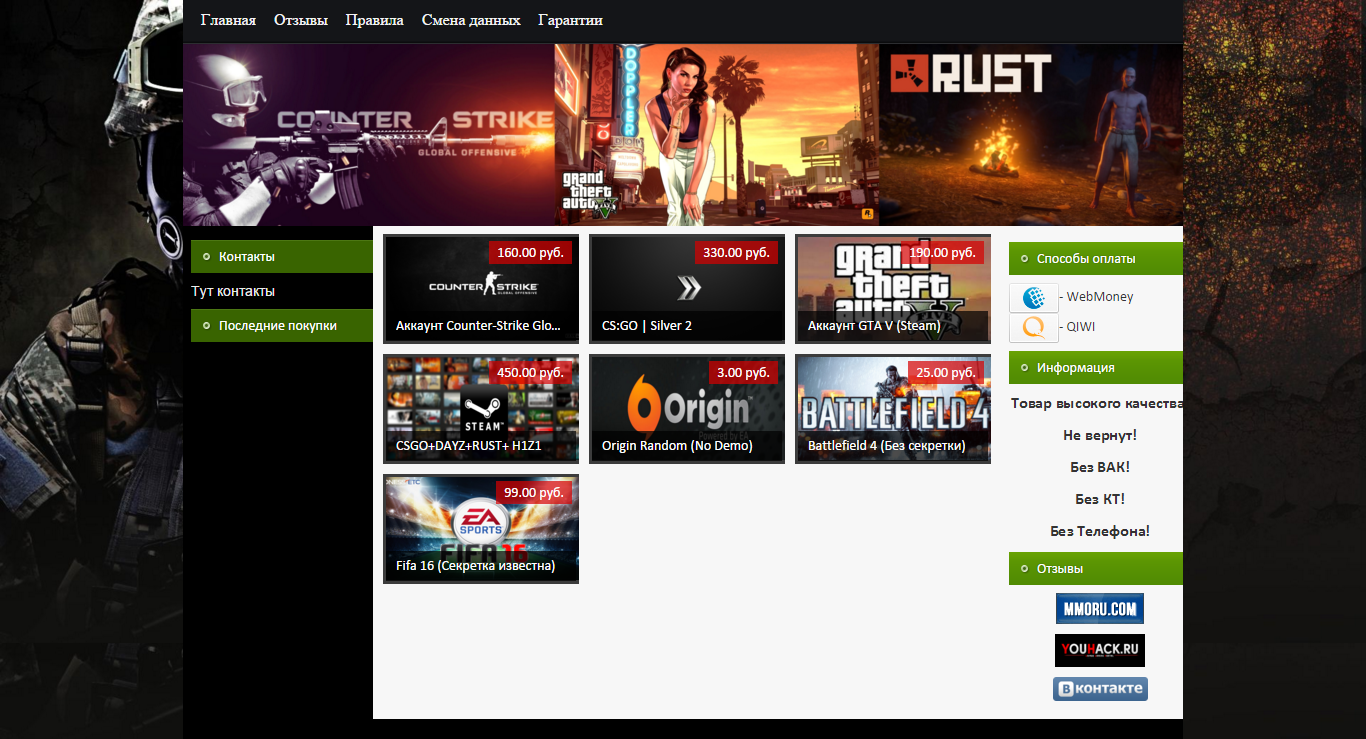Image resolution: width=1366 pixels, height=739 pixels.
Task: Click the Способы оплаты section header
Action: 1096,259
